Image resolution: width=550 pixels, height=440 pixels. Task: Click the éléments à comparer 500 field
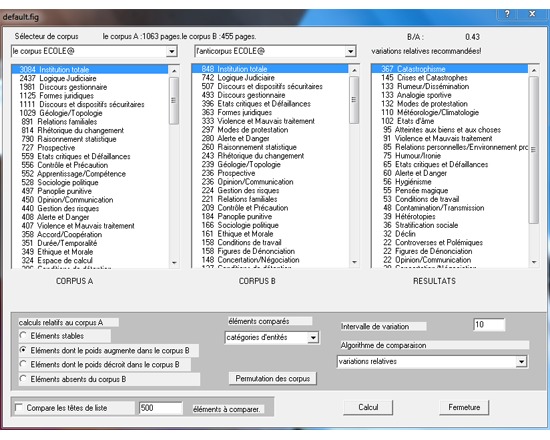[x=161, y=408]
